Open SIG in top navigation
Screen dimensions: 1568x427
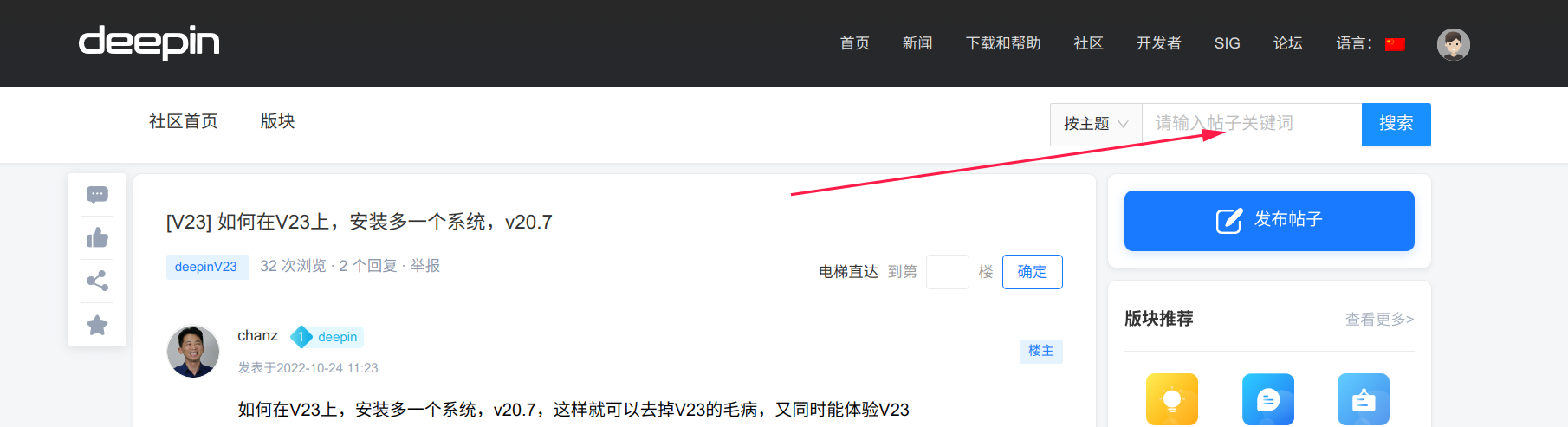(x=1227, y=43)
